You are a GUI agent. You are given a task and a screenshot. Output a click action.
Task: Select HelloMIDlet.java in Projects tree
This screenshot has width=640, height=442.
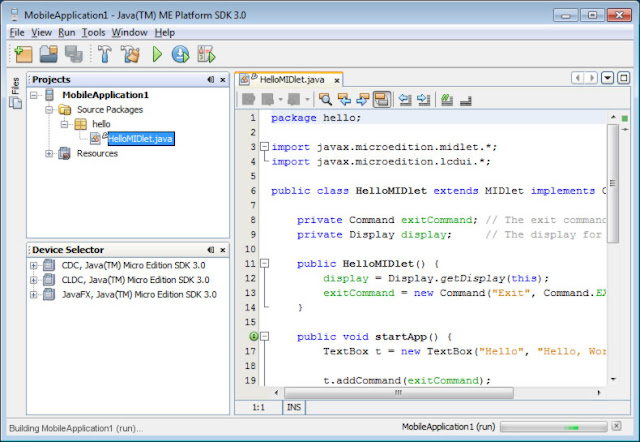pos(141,139)
